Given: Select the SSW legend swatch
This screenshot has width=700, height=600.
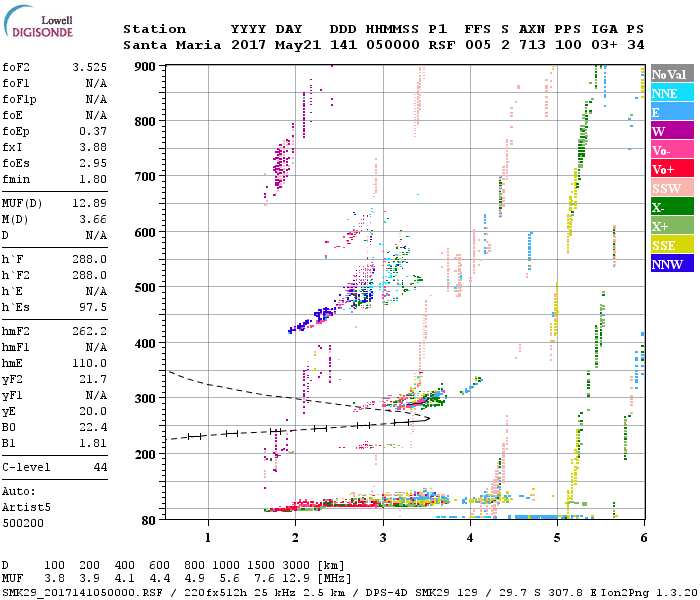Looking at the screenshot, I should point(672,188).
